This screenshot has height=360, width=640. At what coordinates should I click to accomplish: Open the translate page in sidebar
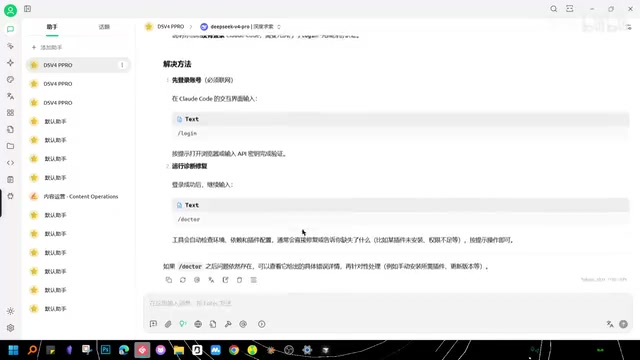[x=10, y=96]
